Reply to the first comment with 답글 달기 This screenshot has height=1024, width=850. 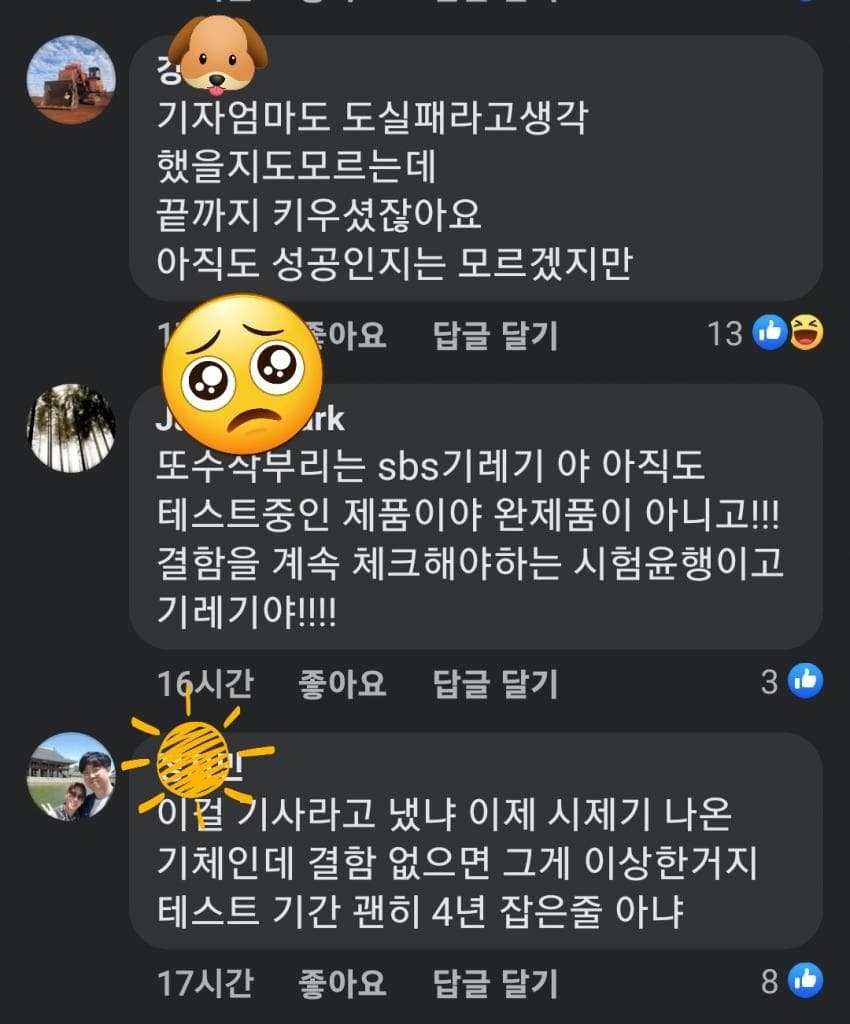pyautogui.click(x=496, y=335)
